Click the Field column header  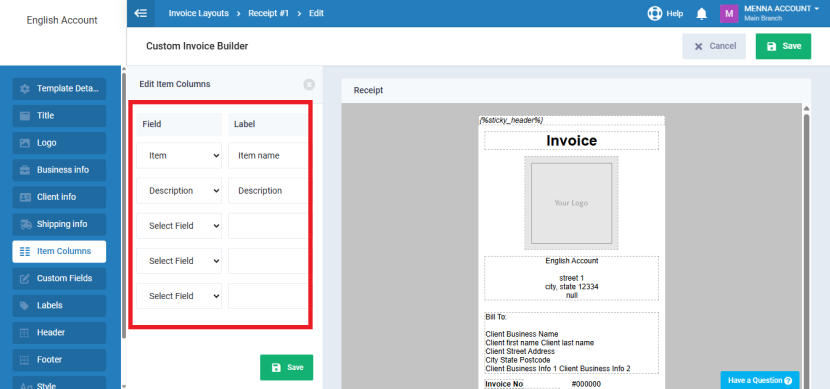179,124
